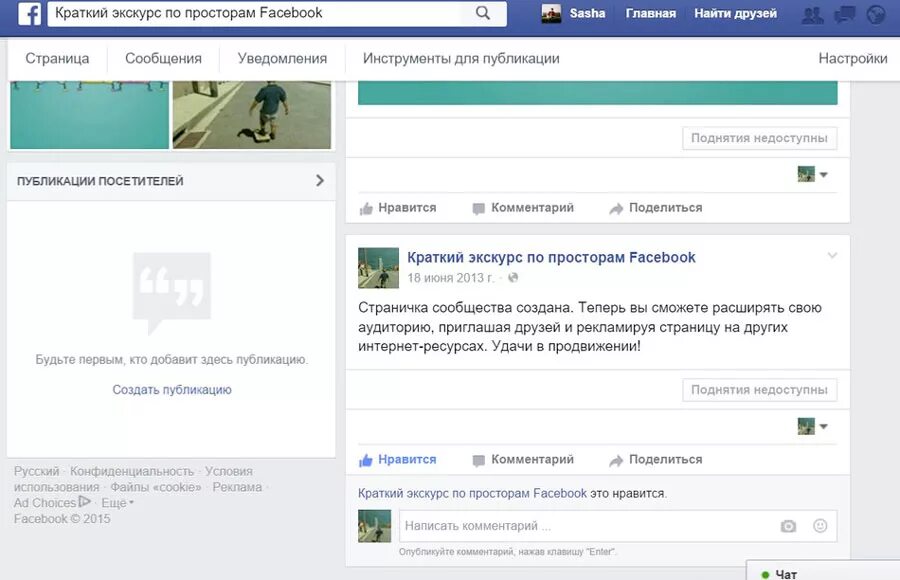Click the Русский language link
Screen dimensions: 900x580
click(37, 471)
